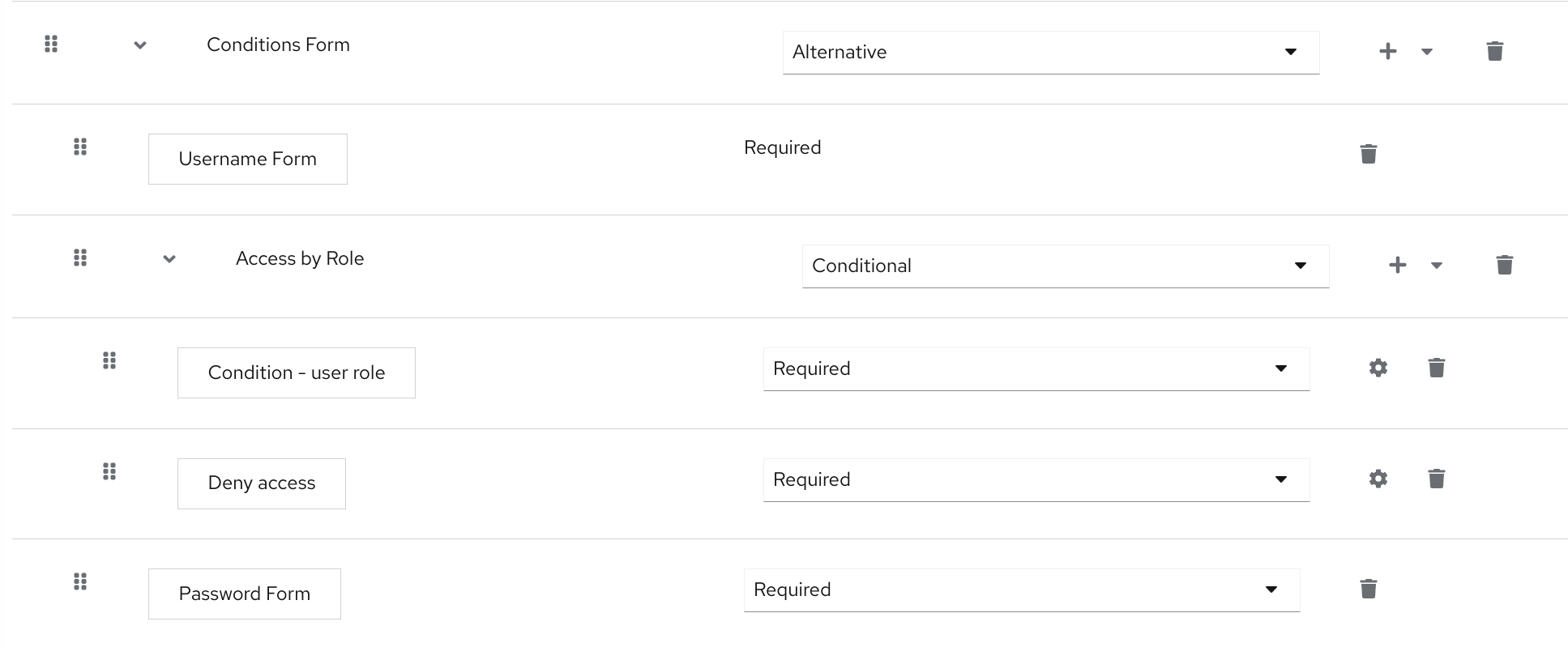Delete the Deny access execution
Screen dimensions: 1568x647
1436,479
